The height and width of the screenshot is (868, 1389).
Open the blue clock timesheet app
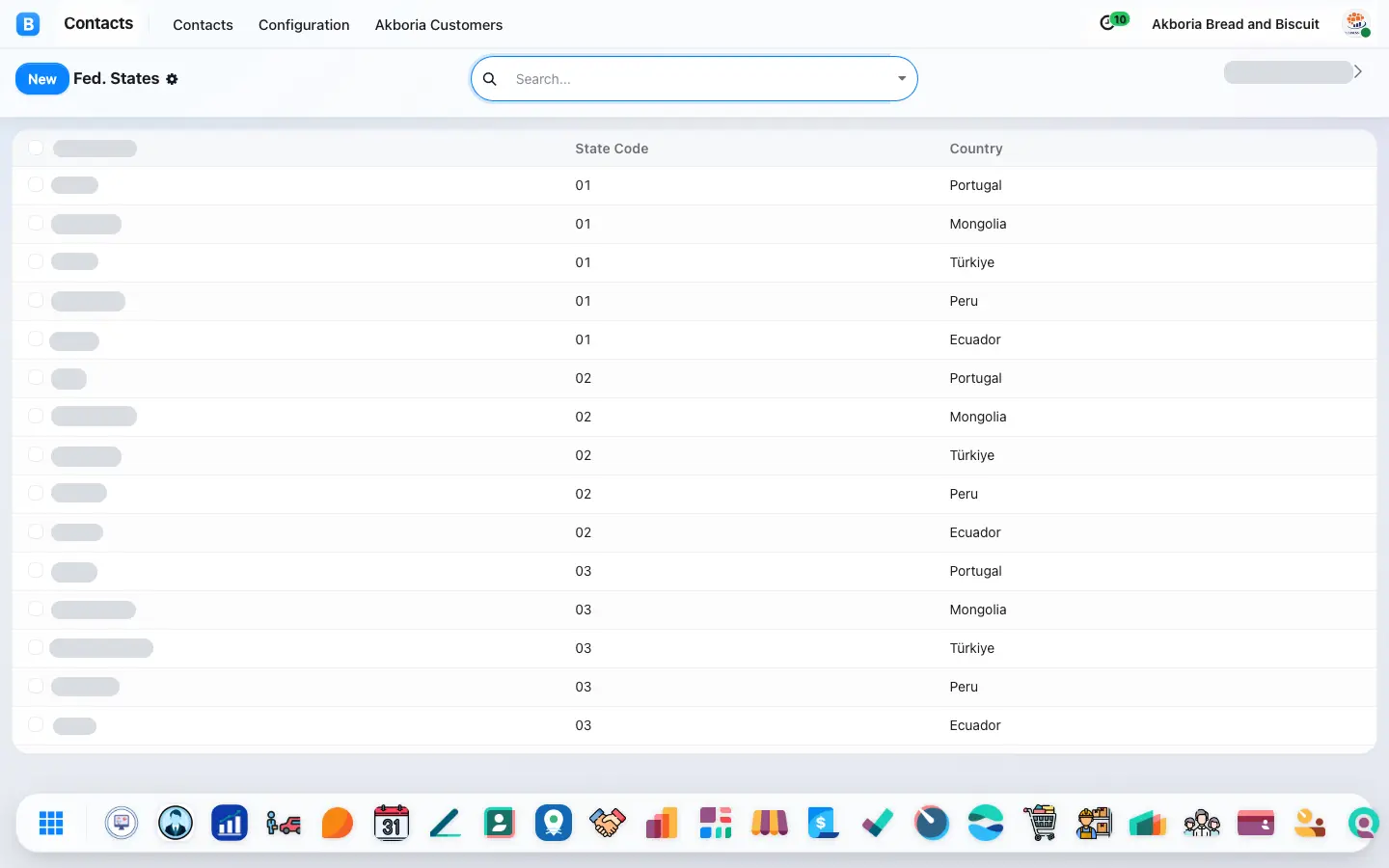point(932,823)
